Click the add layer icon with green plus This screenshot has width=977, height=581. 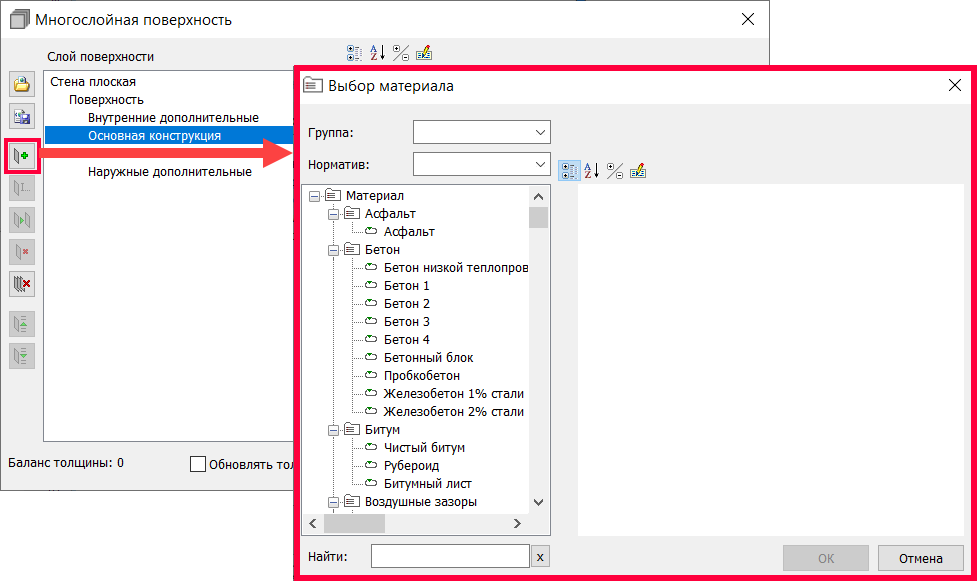pos(21,155)
